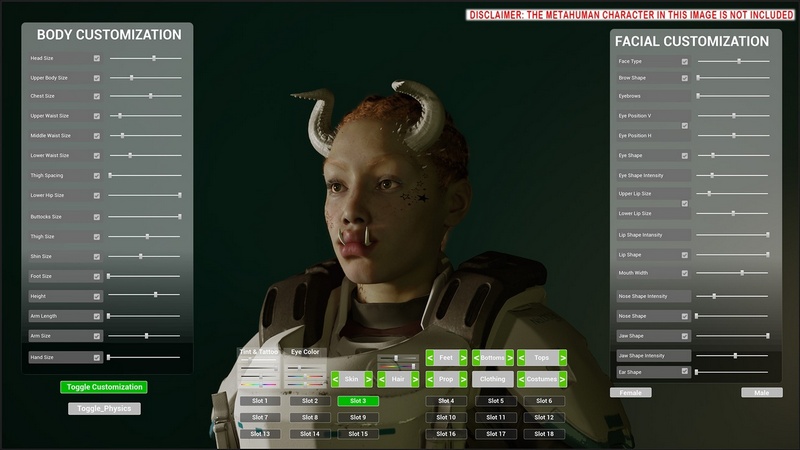Toggle the Face Type checkbox
The height and width of the screenshot is (450, 800).
pos(684,62)
